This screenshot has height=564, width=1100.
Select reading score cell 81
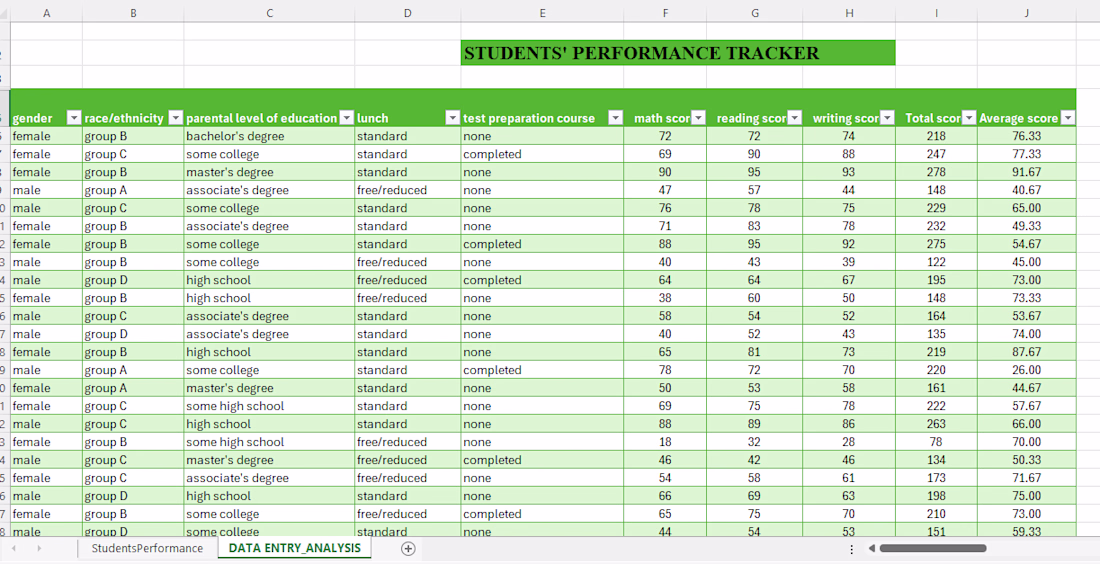pos(755,352)
